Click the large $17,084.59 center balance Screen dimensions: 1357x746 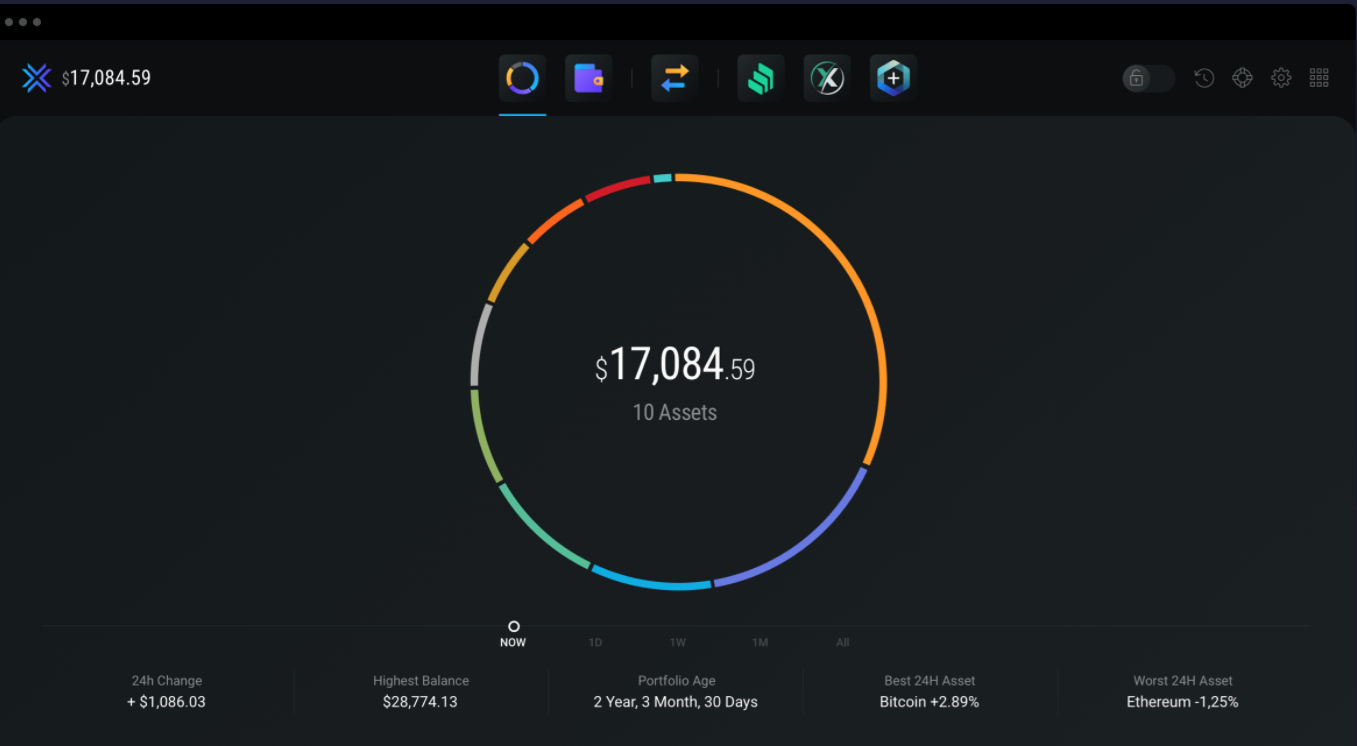[x=675, y=365]
